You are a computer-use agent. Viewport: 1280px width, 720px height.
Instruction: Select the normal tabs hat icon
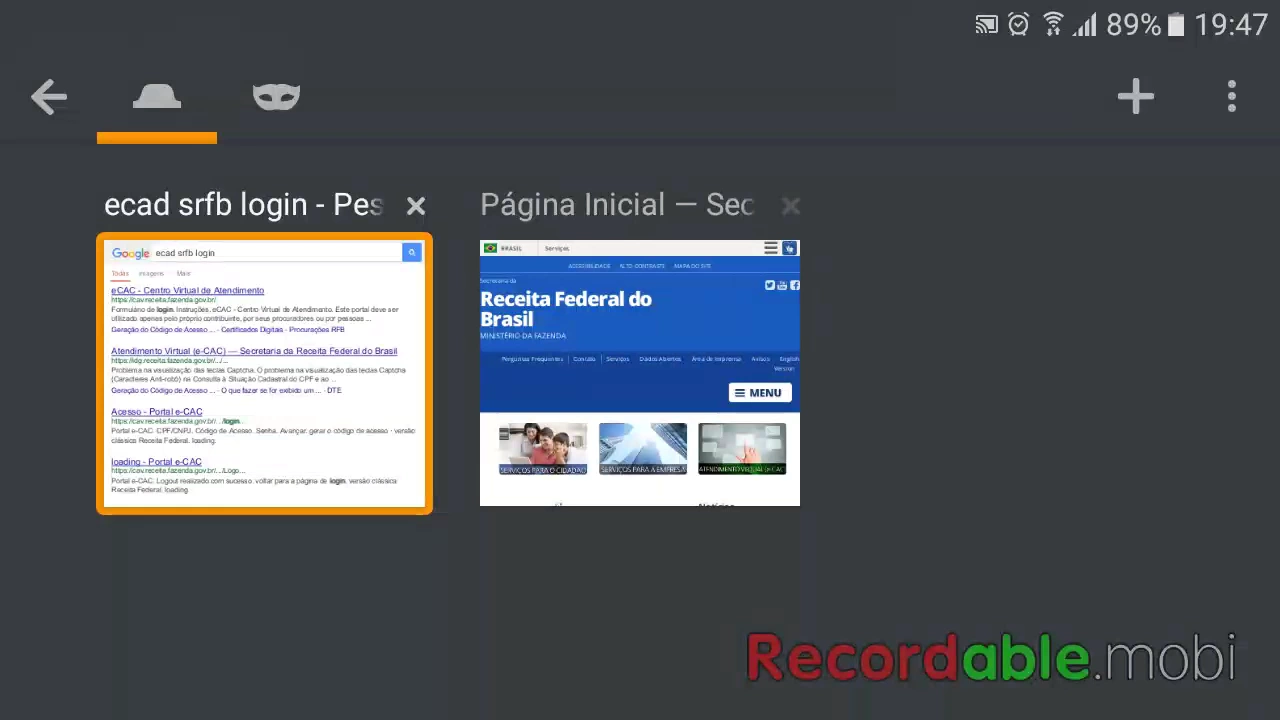[157, 96]
